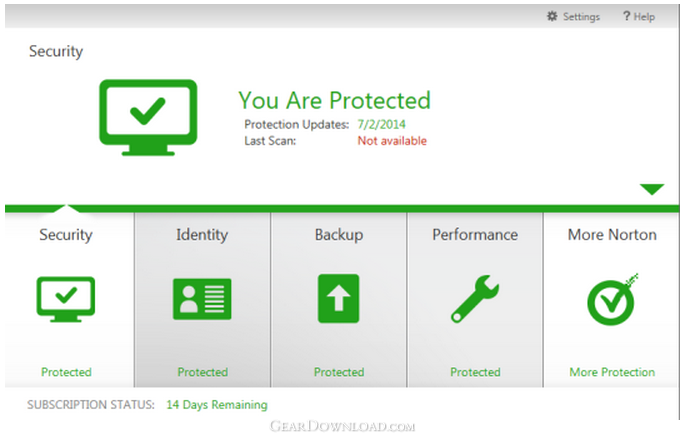
Task: Open the More Norton tab
Action: coord(612,235)
